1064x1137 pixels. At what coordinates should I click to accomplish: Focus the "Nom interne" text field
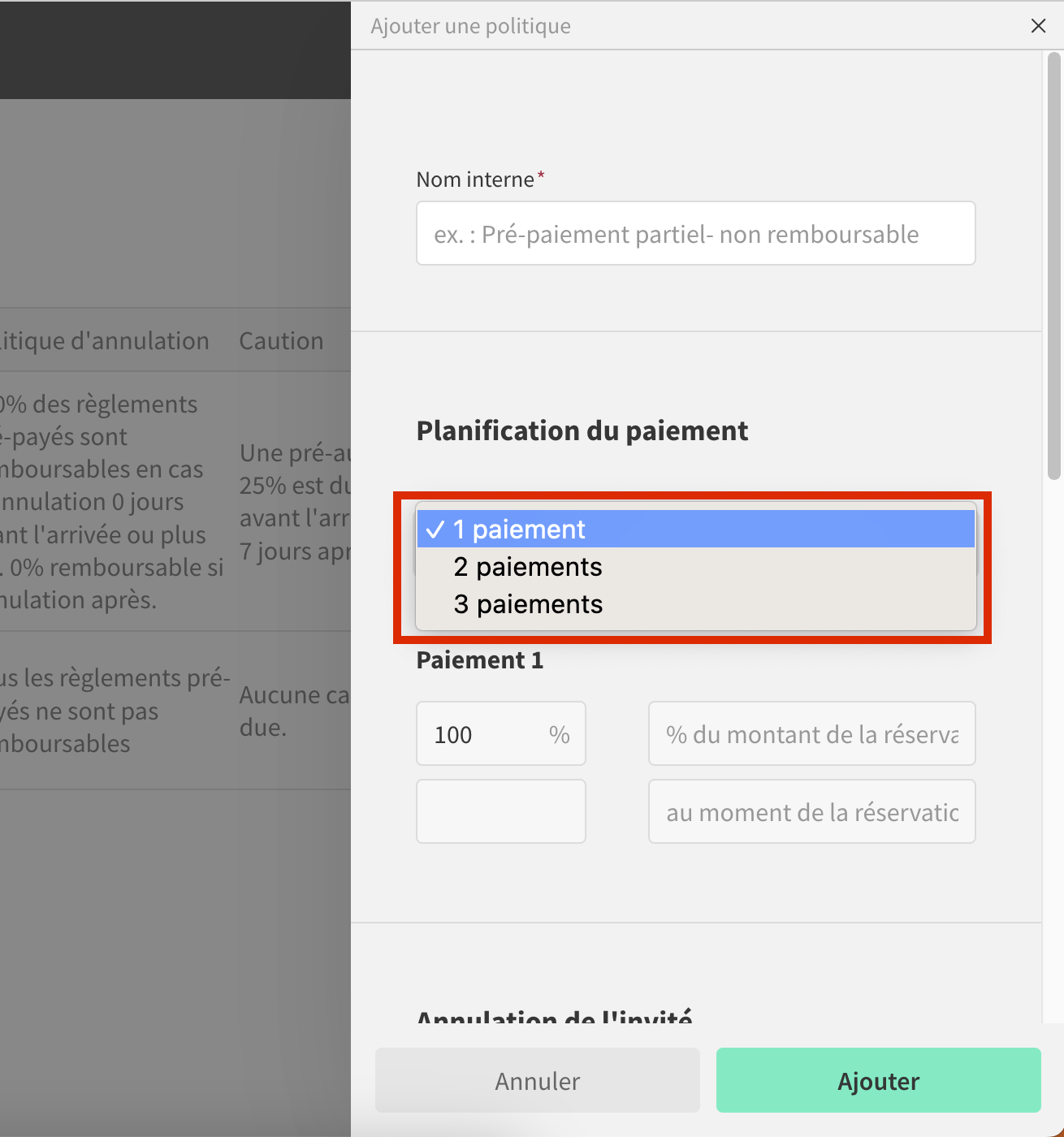tap(695, 234)
